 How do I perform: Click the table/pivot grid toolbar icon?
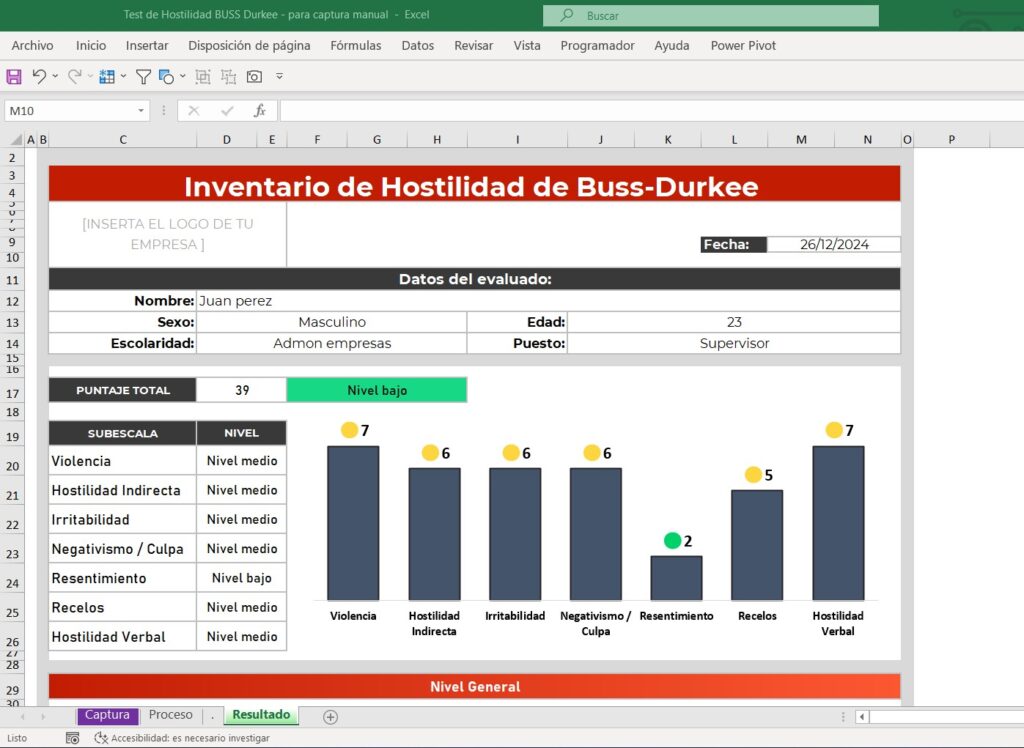coord(106,76)
